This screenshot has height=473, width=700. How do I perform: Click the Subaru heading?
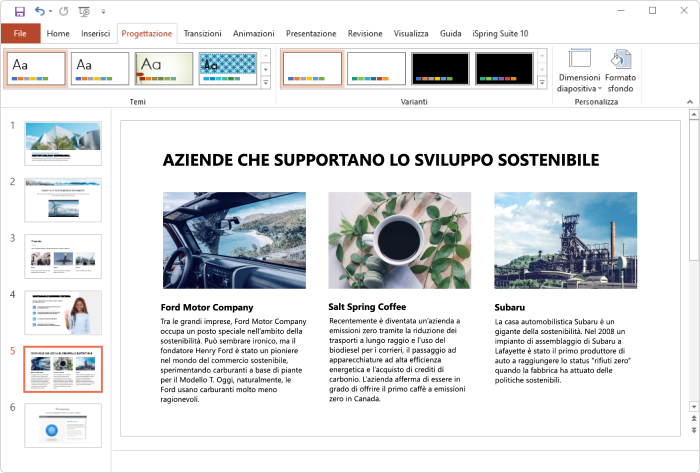point(509,307)
